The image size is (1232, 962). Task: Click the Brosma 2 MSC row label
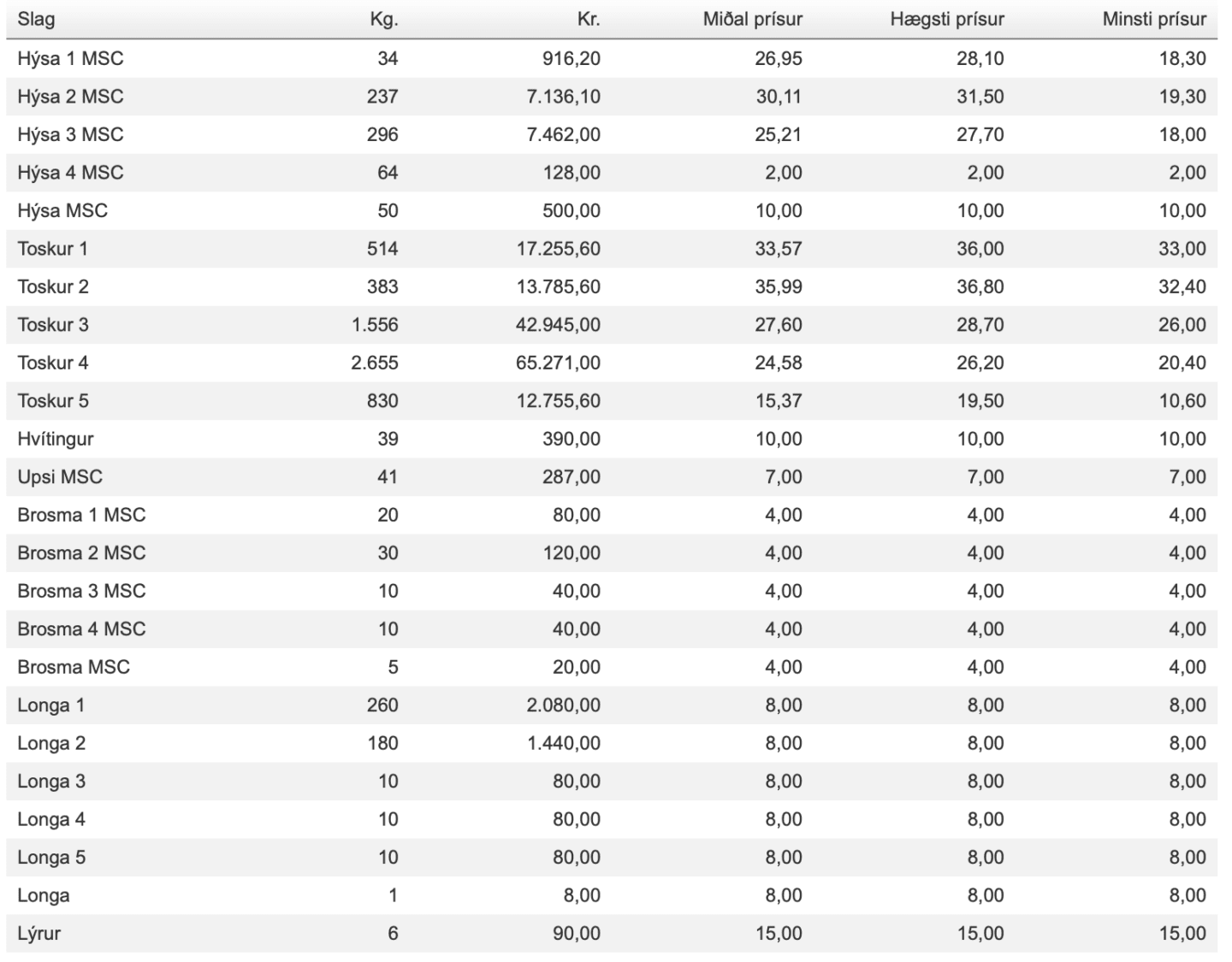pyautogui.click(x=81, y=553)
